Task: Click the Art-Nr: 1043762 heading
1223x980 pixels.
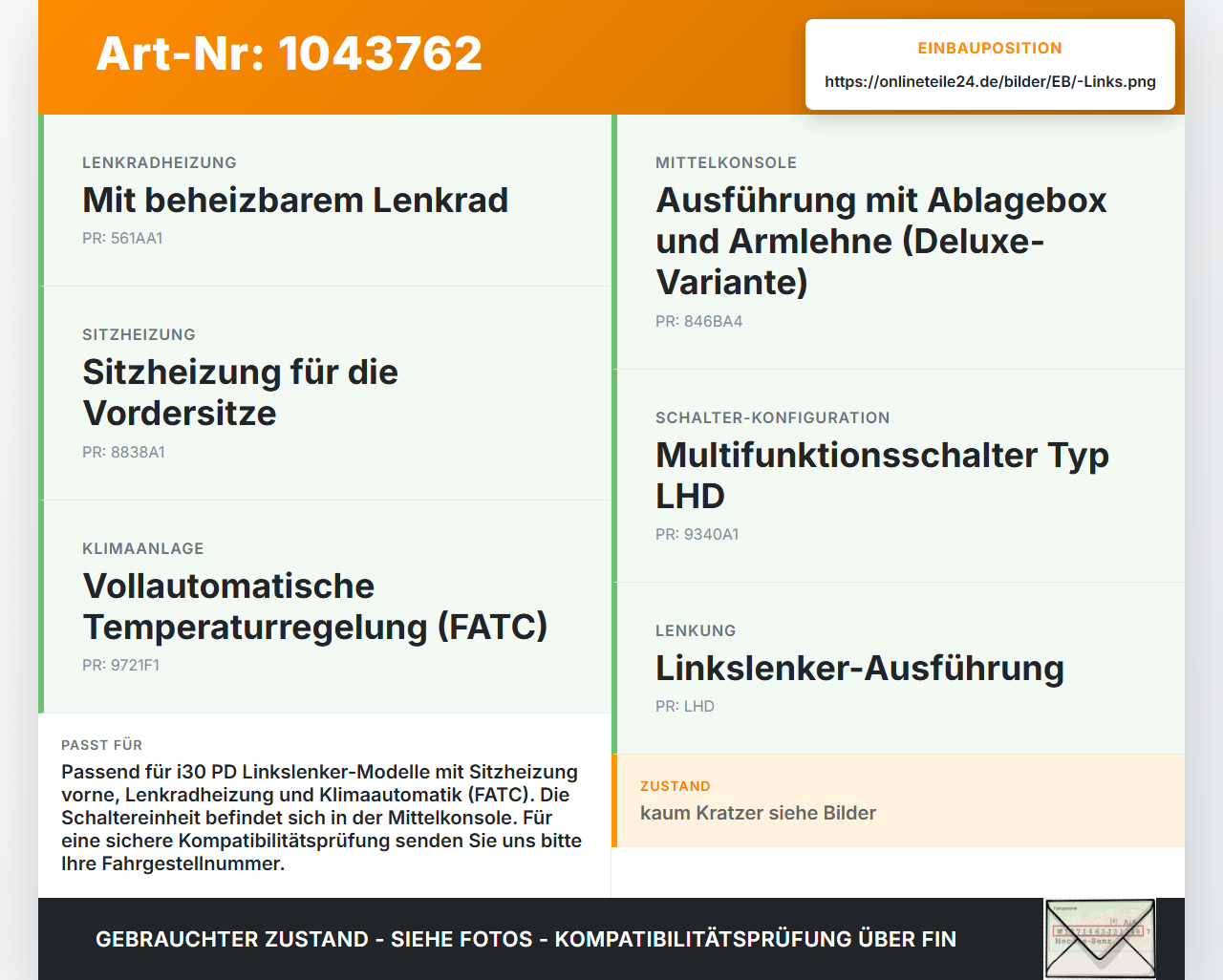Action: click(x=290, y=53)
